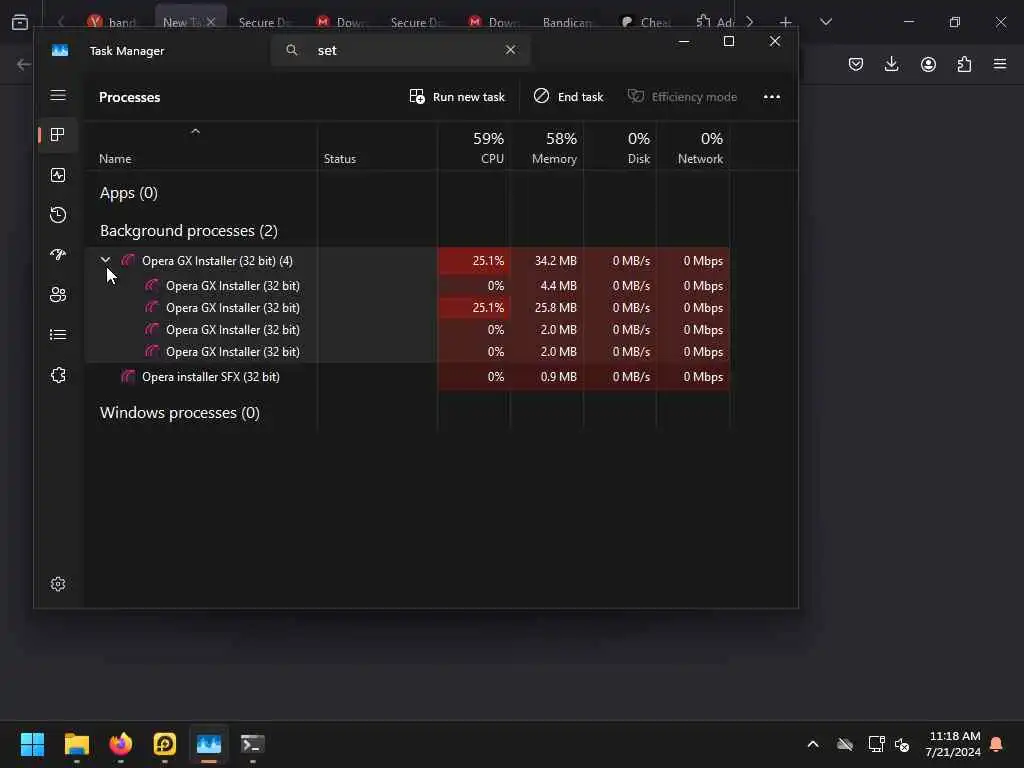The image size is (1024, 768).
Task: Open the list all tabs dropdown arrow
Action: click(825, 22)
